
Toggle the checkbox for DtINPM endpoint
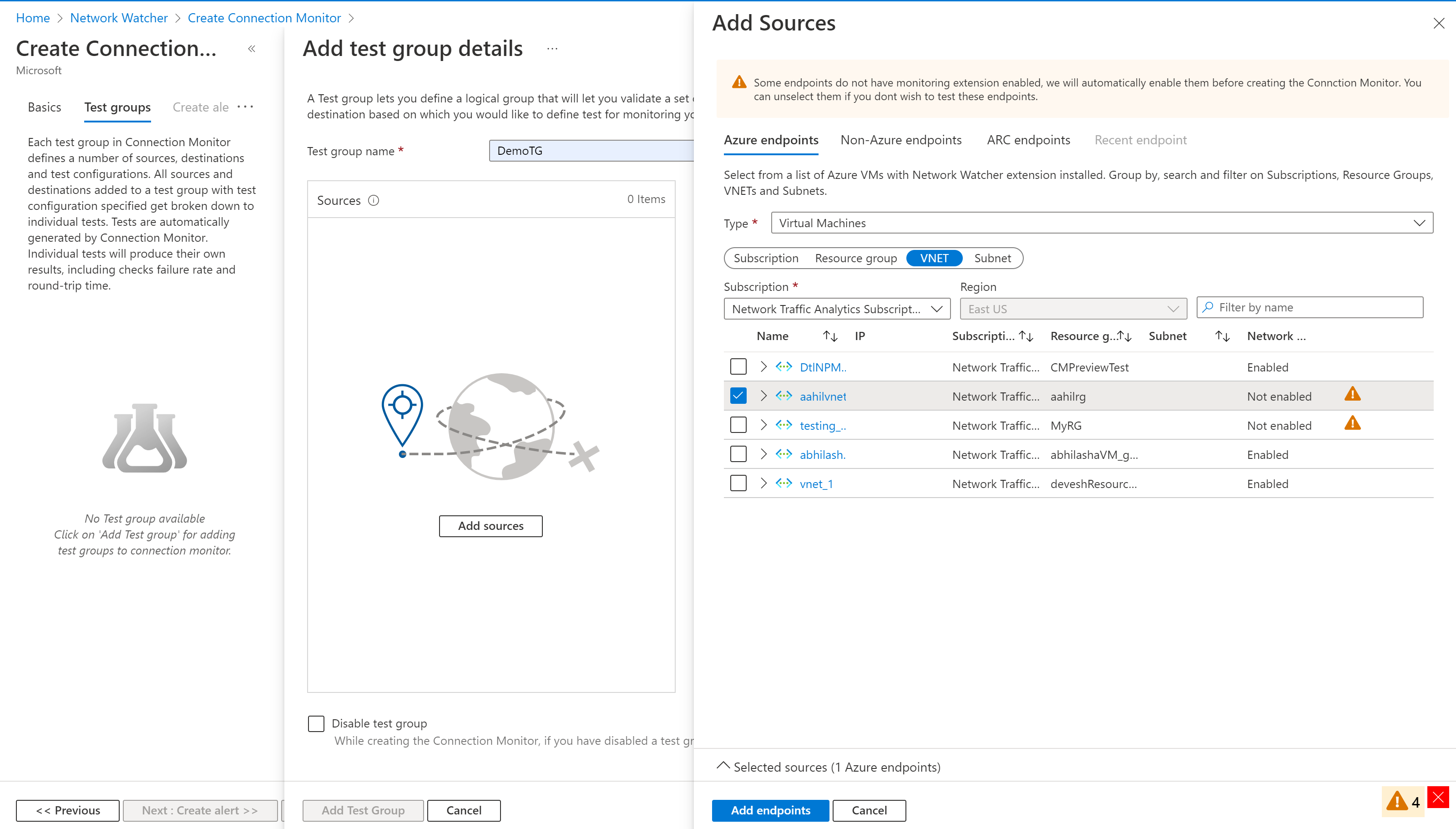pyautogui.click(x=738, y=366)
